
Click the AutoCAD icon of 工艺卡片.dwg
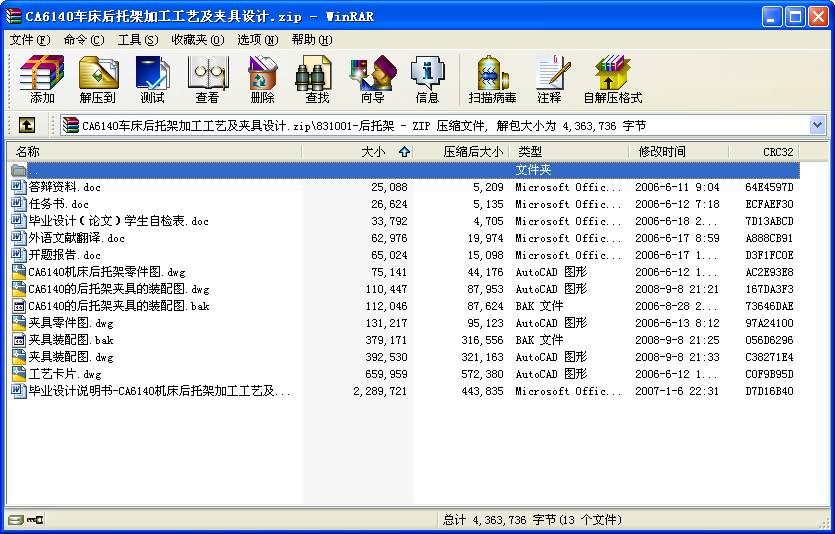click(19, 374)
